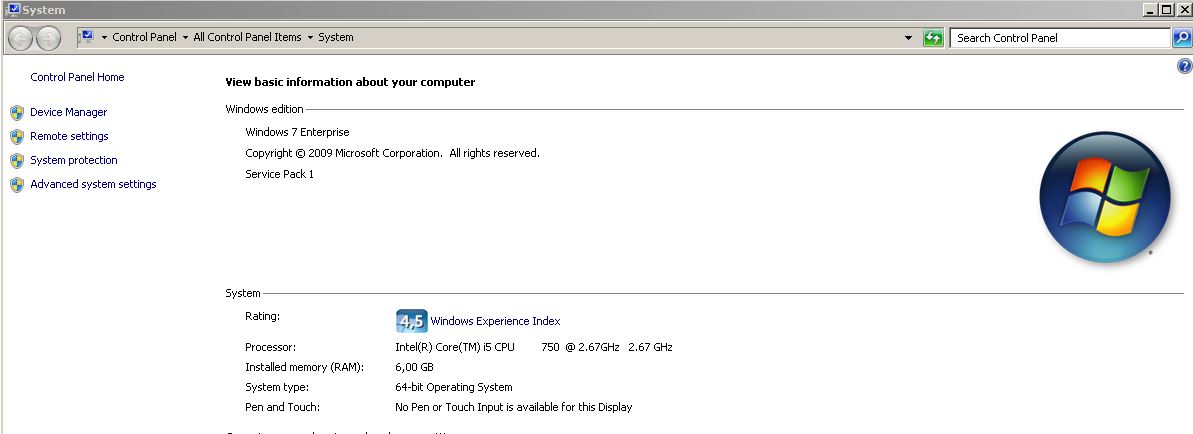Open System protection link

74,160
